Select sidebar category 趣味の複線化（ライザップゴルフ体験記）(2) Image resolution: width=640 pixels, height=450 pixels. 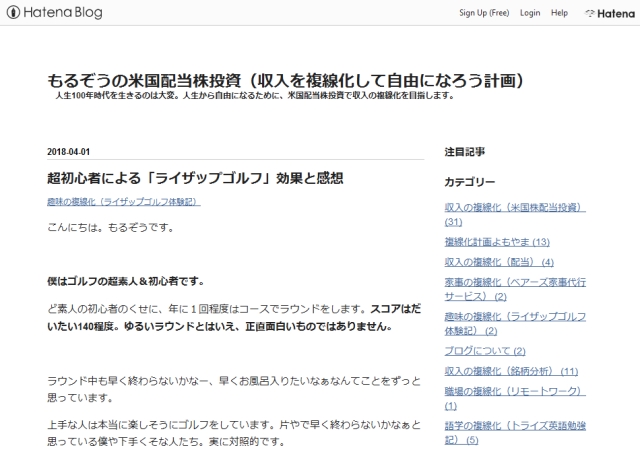(515, 323)
